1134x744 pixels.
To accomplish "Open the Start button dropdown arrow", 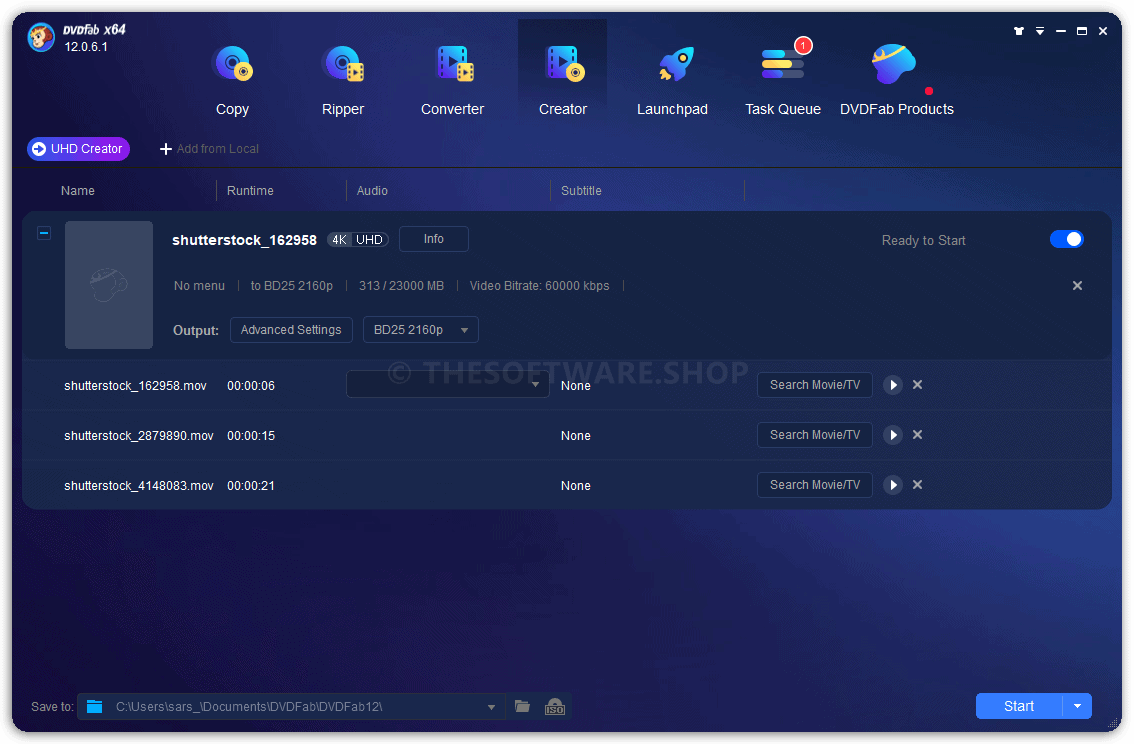I will pyautogui.click(x=1078, y=706).
